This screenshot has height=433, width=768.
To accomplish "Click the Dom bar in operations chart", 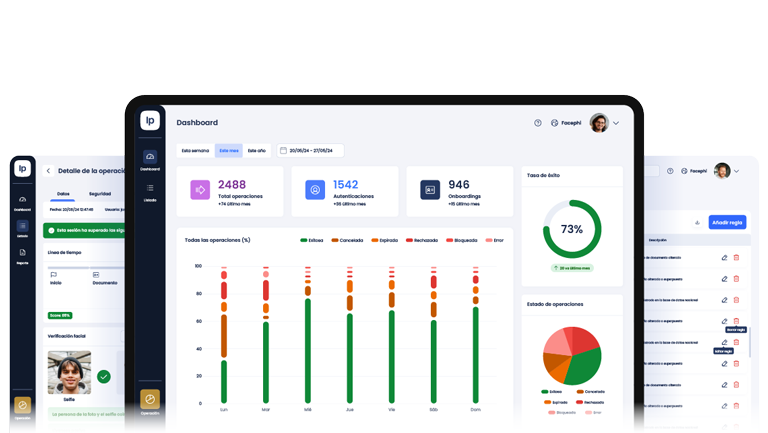I will pos(476,335).
